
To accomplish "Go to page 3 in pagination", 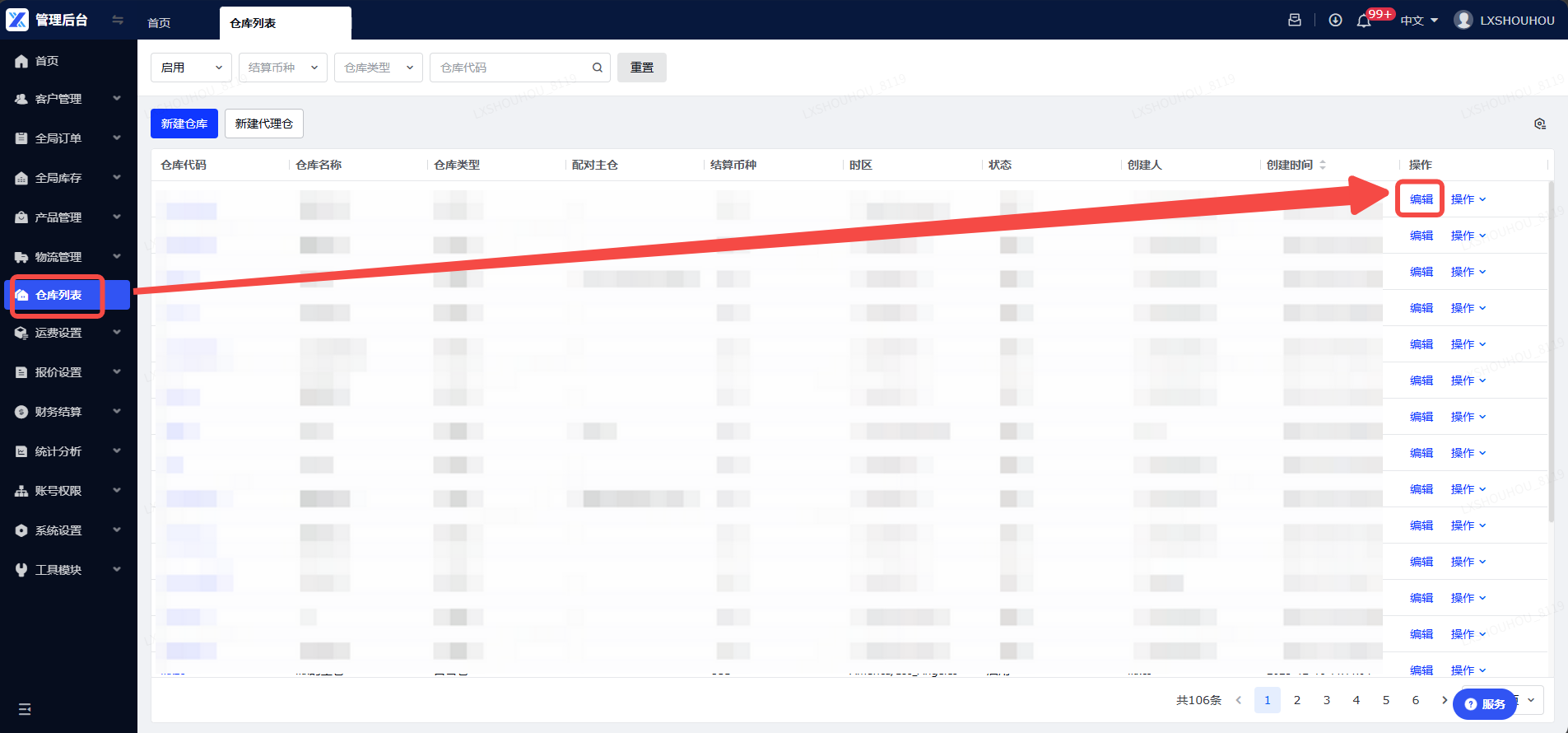I will point(1327,700).
